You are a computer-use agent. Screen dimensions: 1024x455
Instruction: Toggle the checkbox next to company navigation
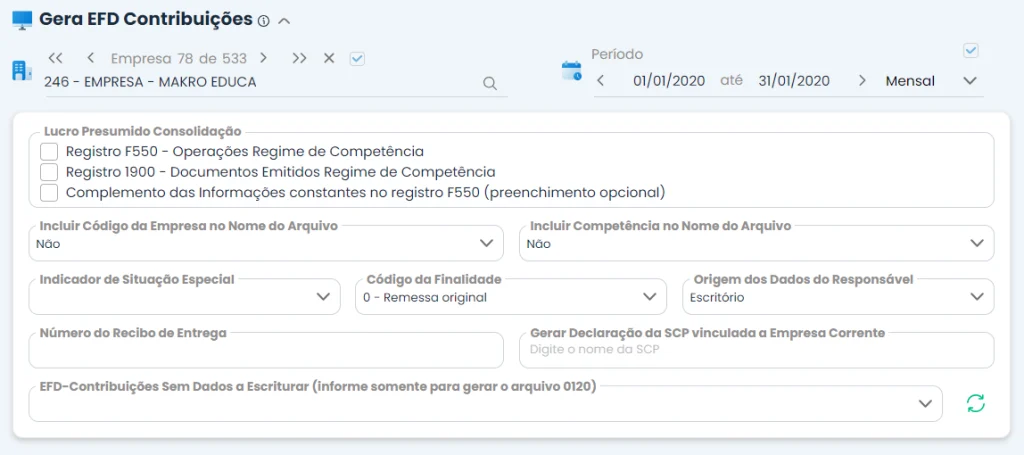click(x=357, y=59)
